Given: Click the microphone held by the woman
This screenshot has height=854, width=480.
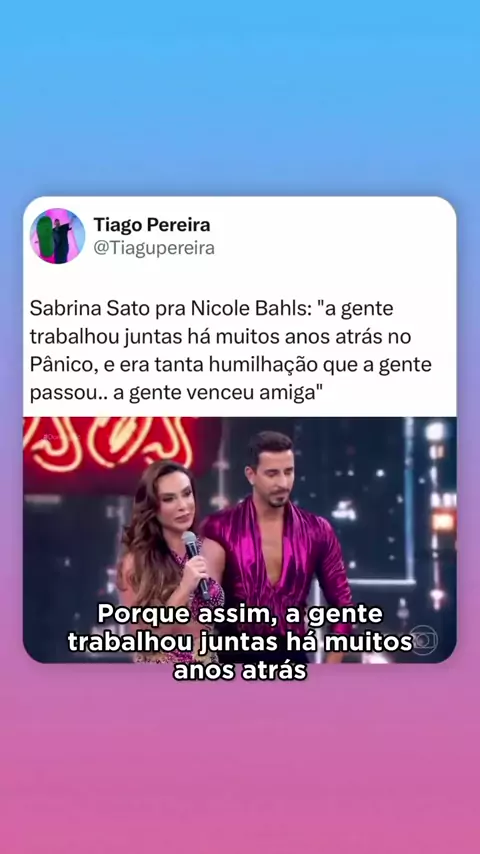Looking at the screenshot, I should coord(196,565).
